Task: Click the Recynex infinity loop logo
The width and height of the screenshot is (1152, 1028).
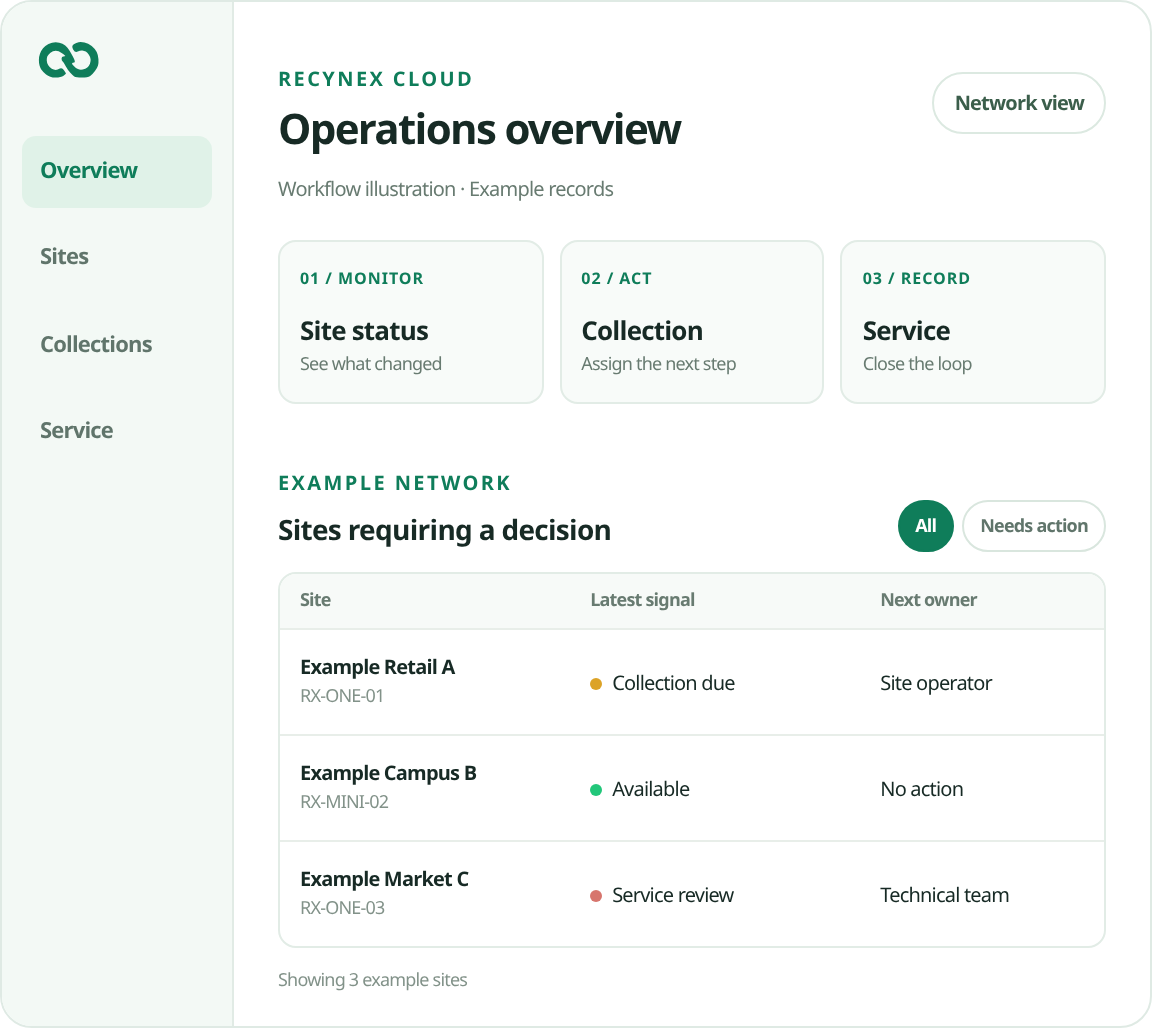Action: tap(68, 60)
